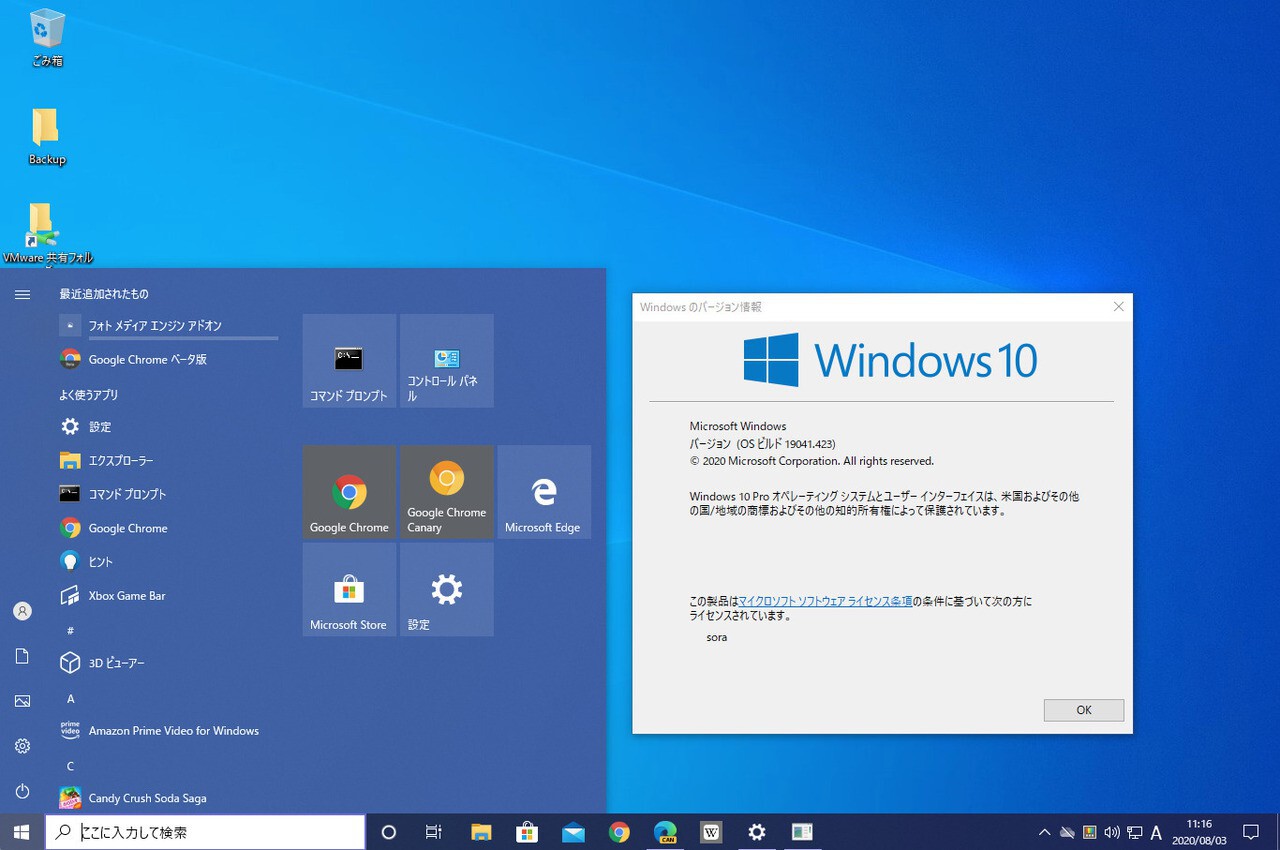Open Pictures from the Start rail

(x=22, y=701)
